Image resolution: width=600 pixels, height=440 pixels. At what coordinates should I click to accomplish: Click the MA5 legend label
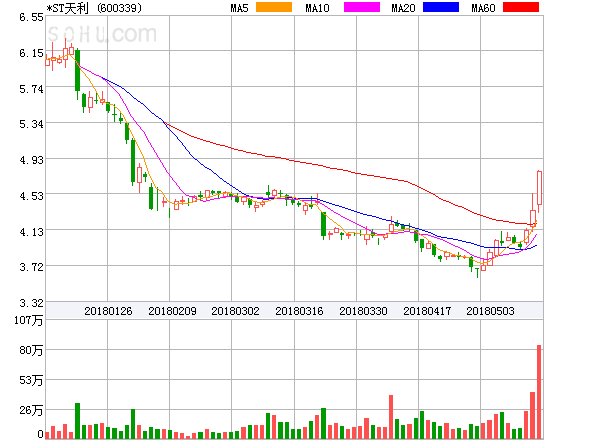coord(239,8)
